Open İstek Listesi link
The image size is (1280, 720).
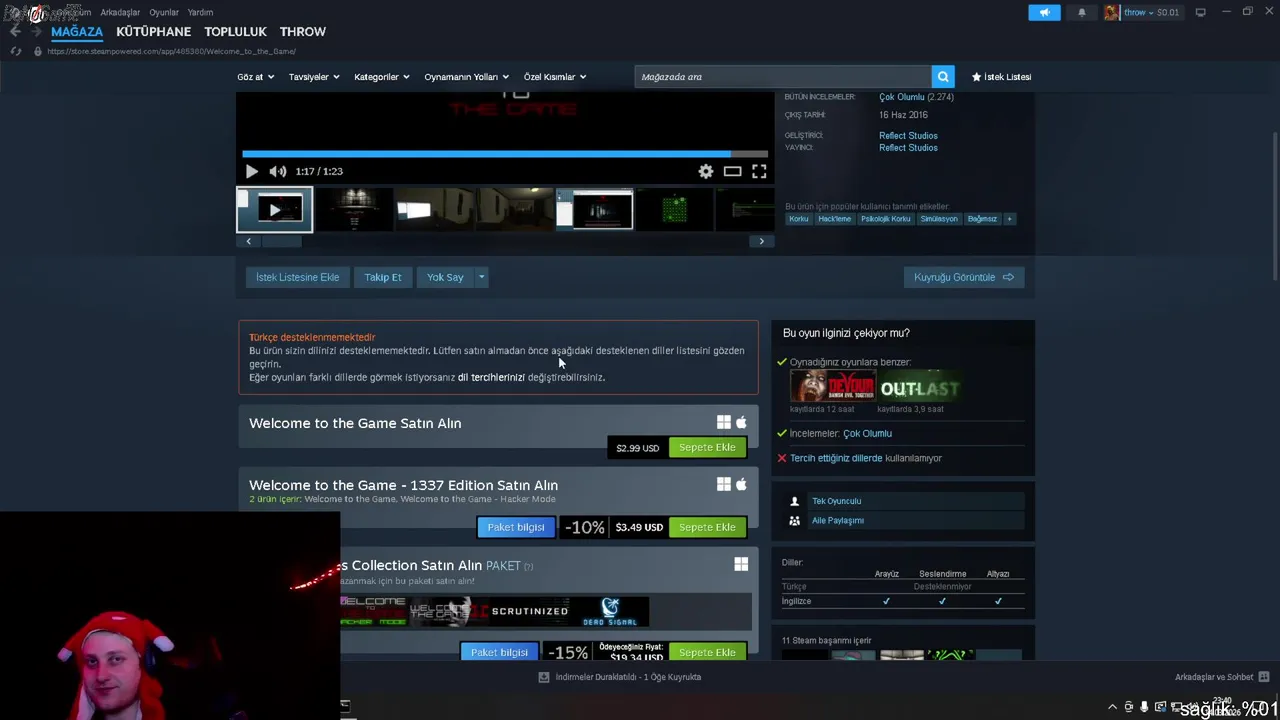click(x=1001, y=77)
